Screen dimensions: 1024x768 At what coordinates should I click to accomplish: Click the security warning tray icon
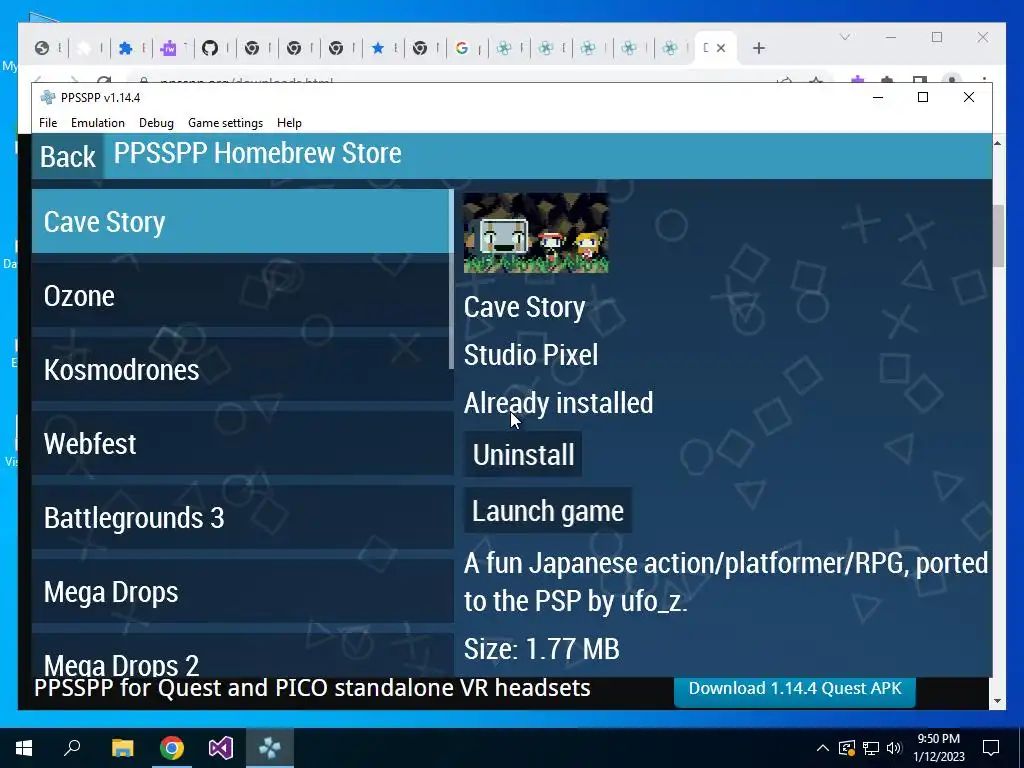(847, 748)
